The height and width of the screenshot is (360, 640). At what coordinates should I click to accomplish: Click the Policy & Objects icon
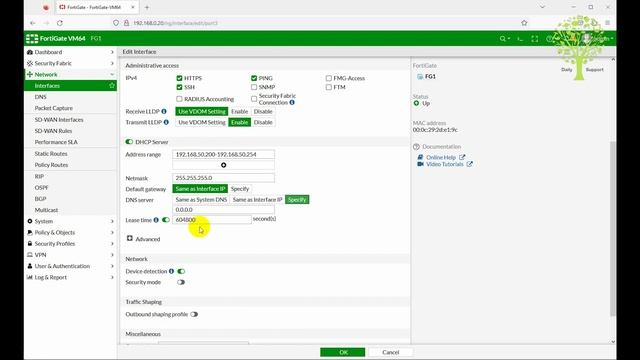pyautogui.click(x=30, y=232)
